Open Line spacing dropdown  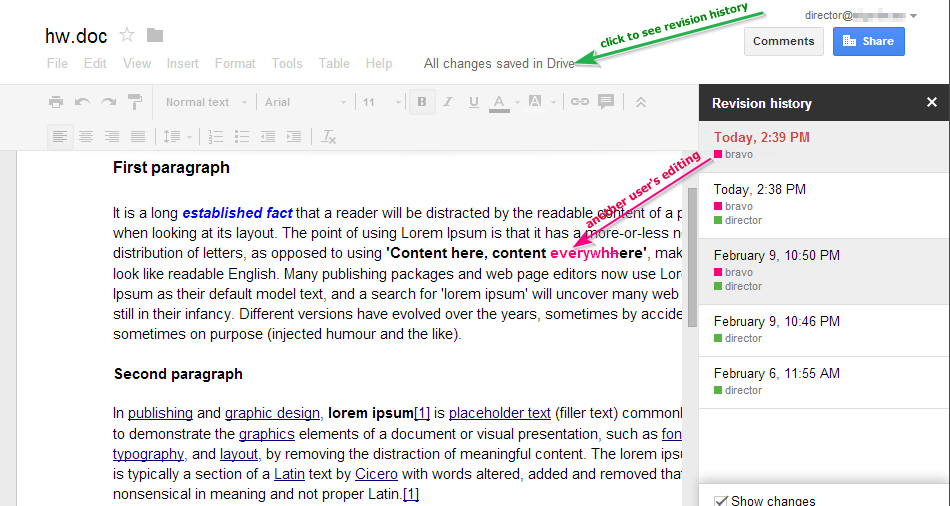(x=178, y=137)
